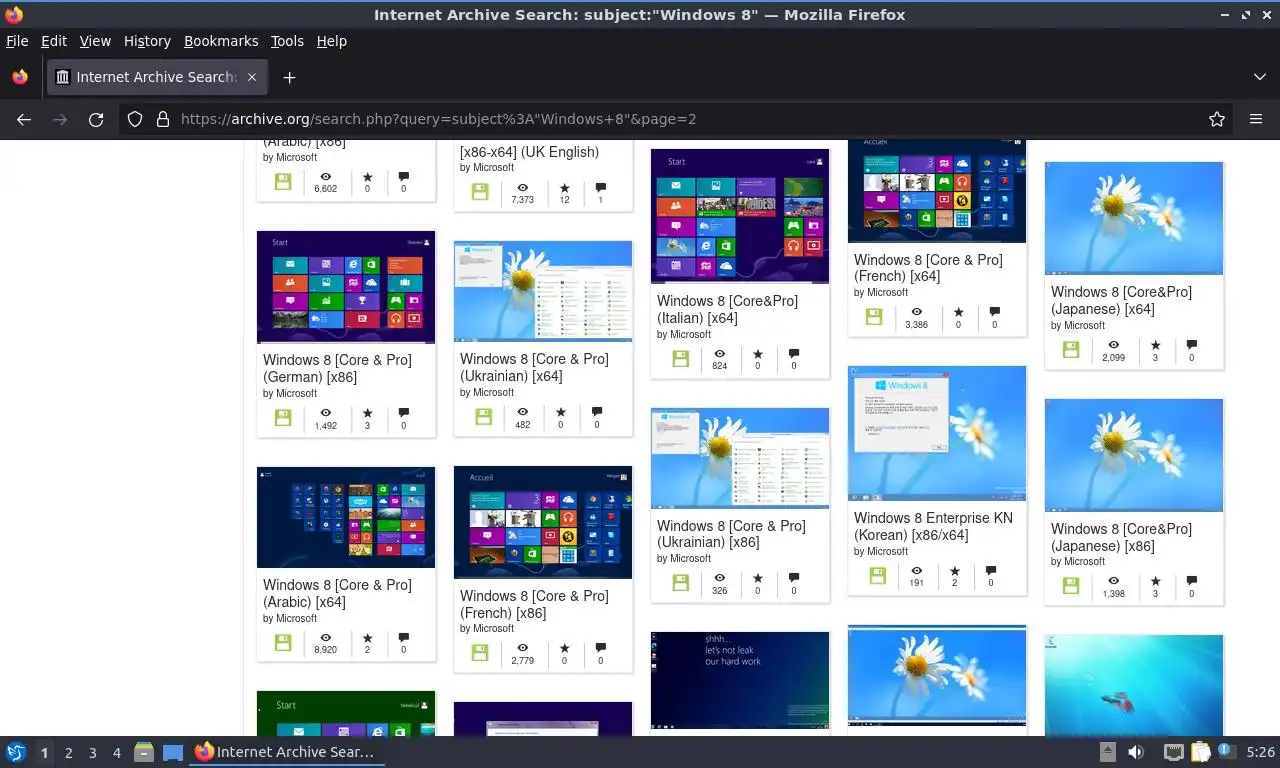1280x768 pixels.
Task: Open Windows 8 [Core&Pro] (Japanese) [x86] link
Action: [1121, 537]
